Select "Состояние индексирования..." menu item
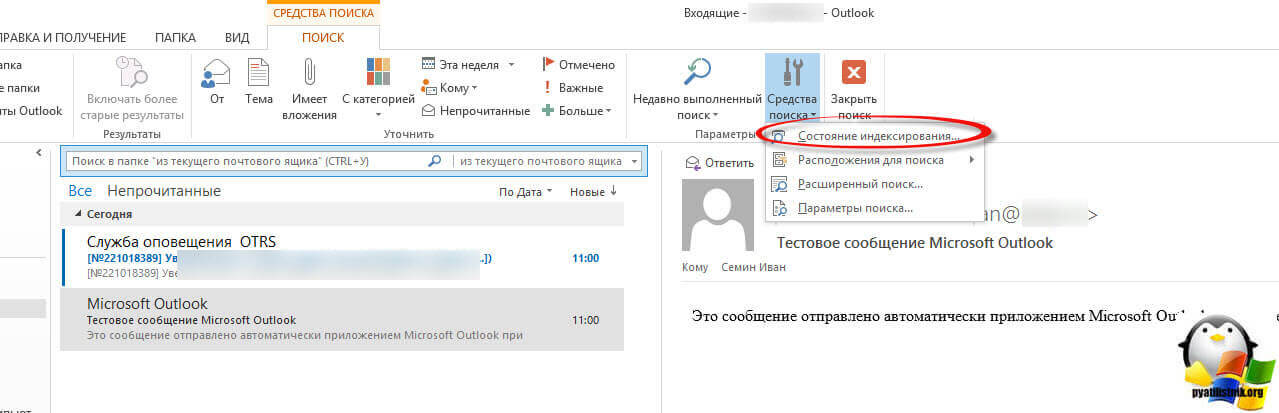Image resolution: width=1279 pixels, height=413 pixels. (x=875, y=135)
